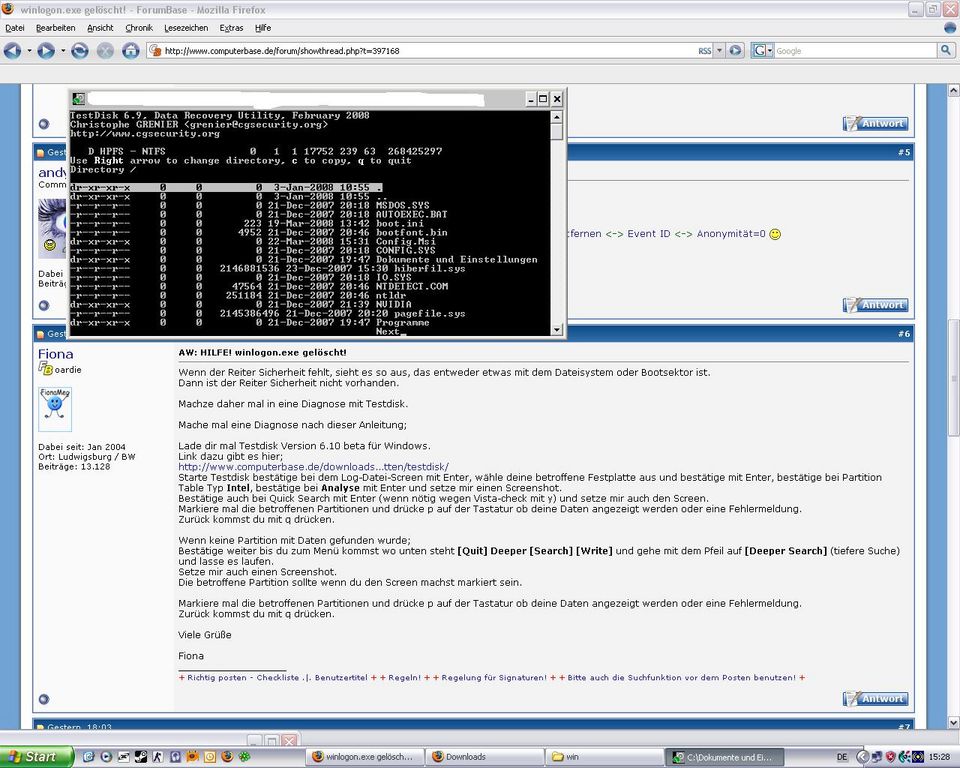Open the Chronik menu
Screen dimensions: 960x768
(138, 28)
